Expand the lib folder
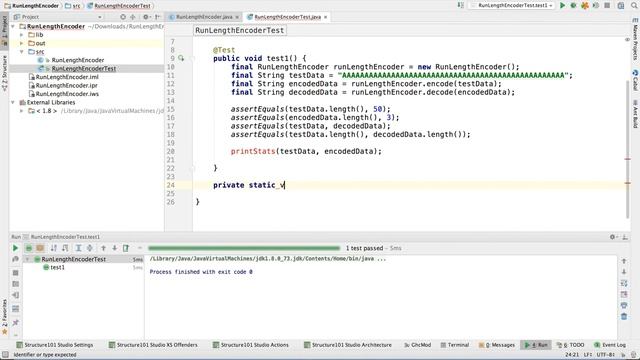The height and width of the screenshot is (360, 640). [22, 35]
